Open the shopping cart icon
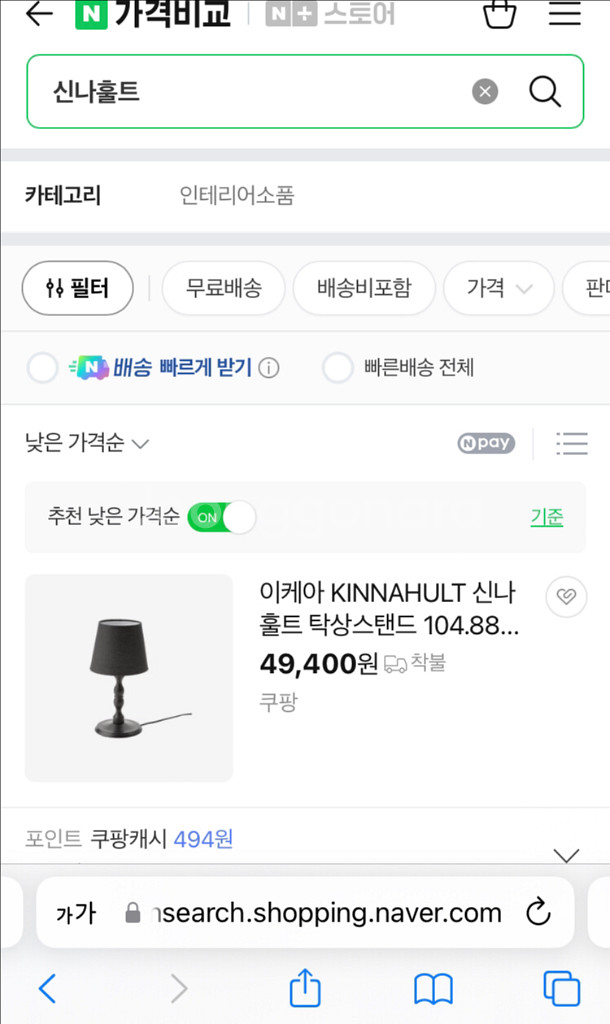Image resolution: width=610 pixels, height=1024 pixels. click(x=499, y=14)
